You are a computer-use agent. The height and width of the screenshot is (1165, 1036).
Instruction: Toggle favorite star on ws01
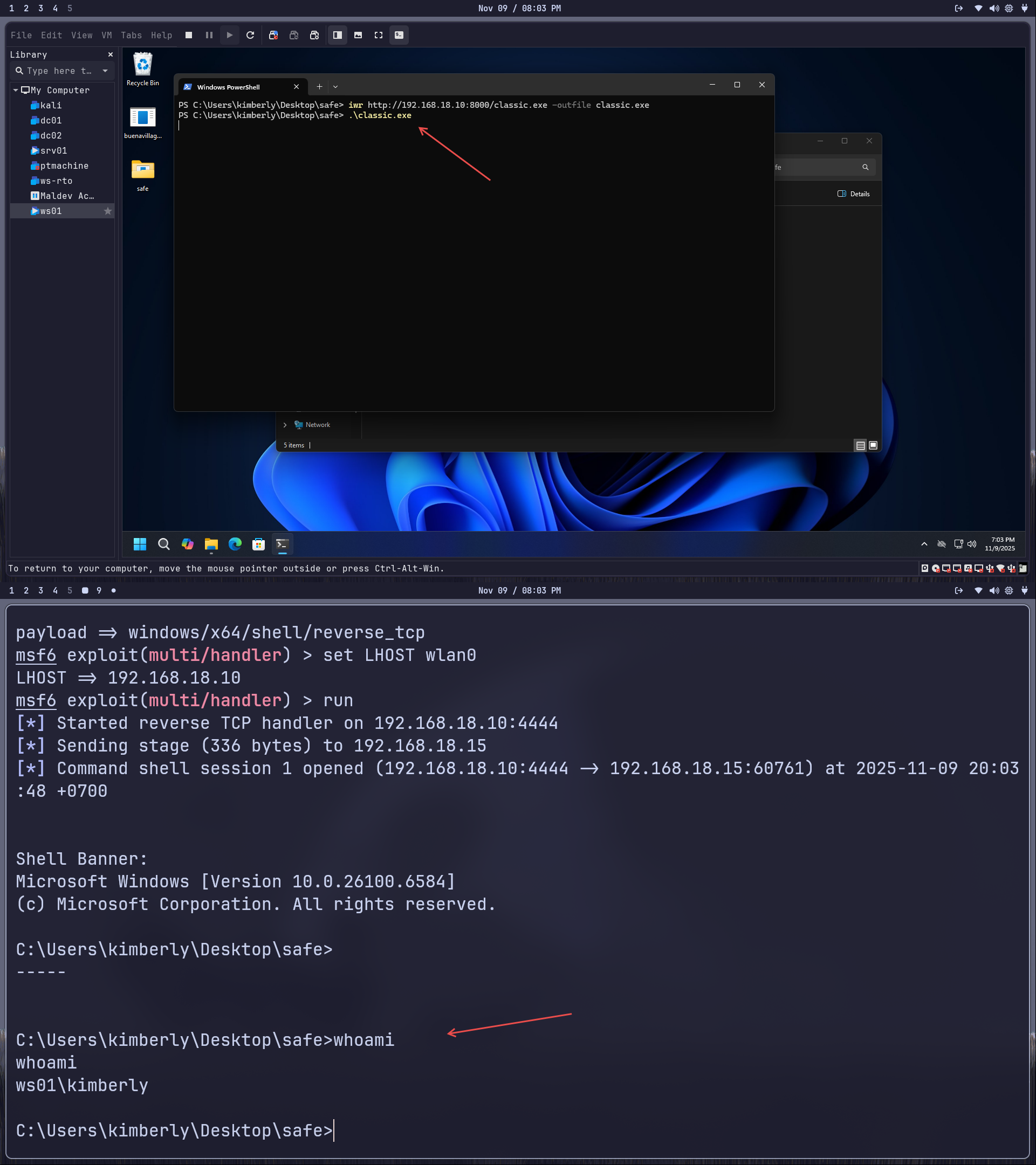click(108, 211)
